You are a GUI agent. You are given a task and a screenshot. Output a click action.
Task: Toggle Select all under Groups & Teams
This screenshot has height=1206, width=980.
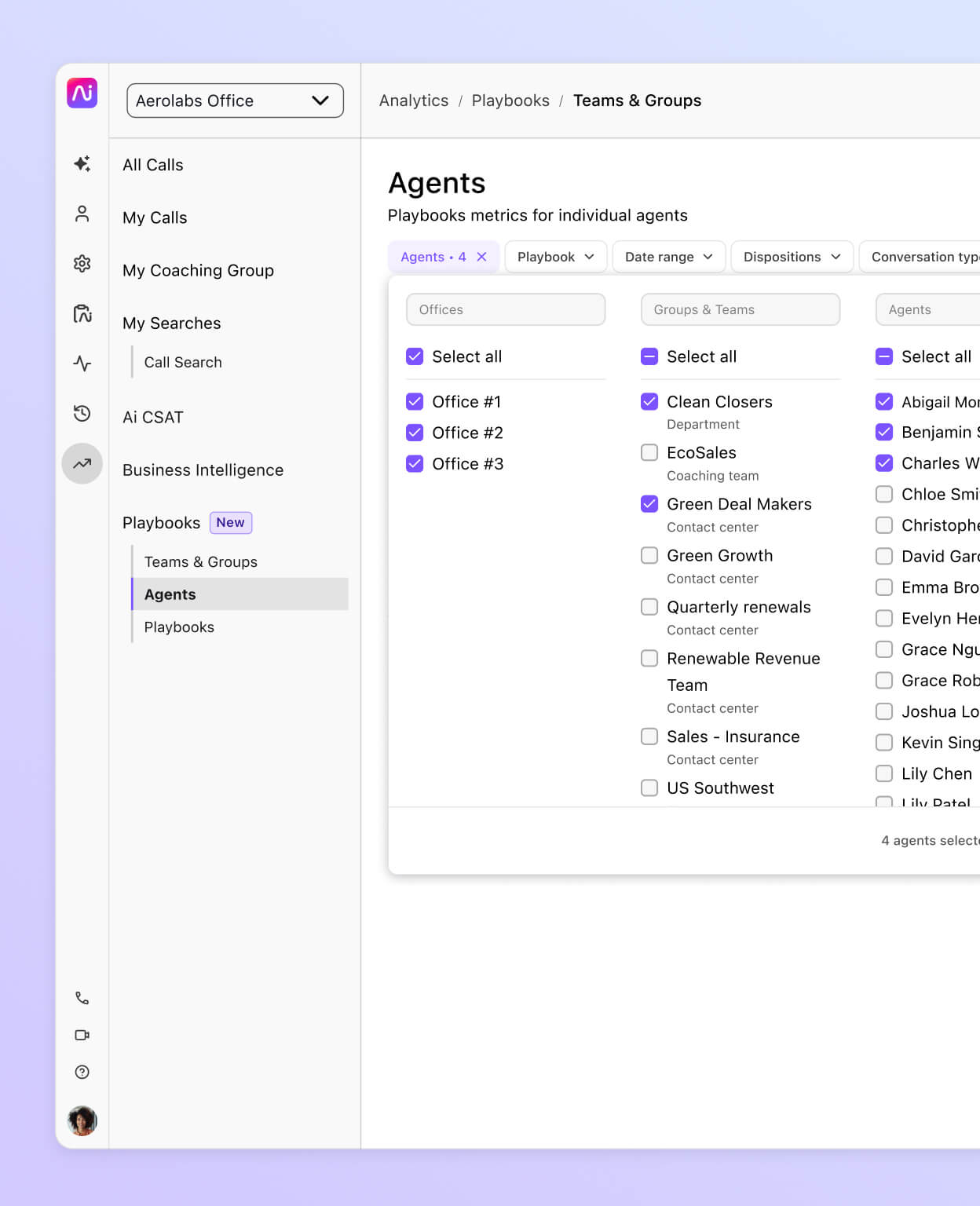point(649,356)
